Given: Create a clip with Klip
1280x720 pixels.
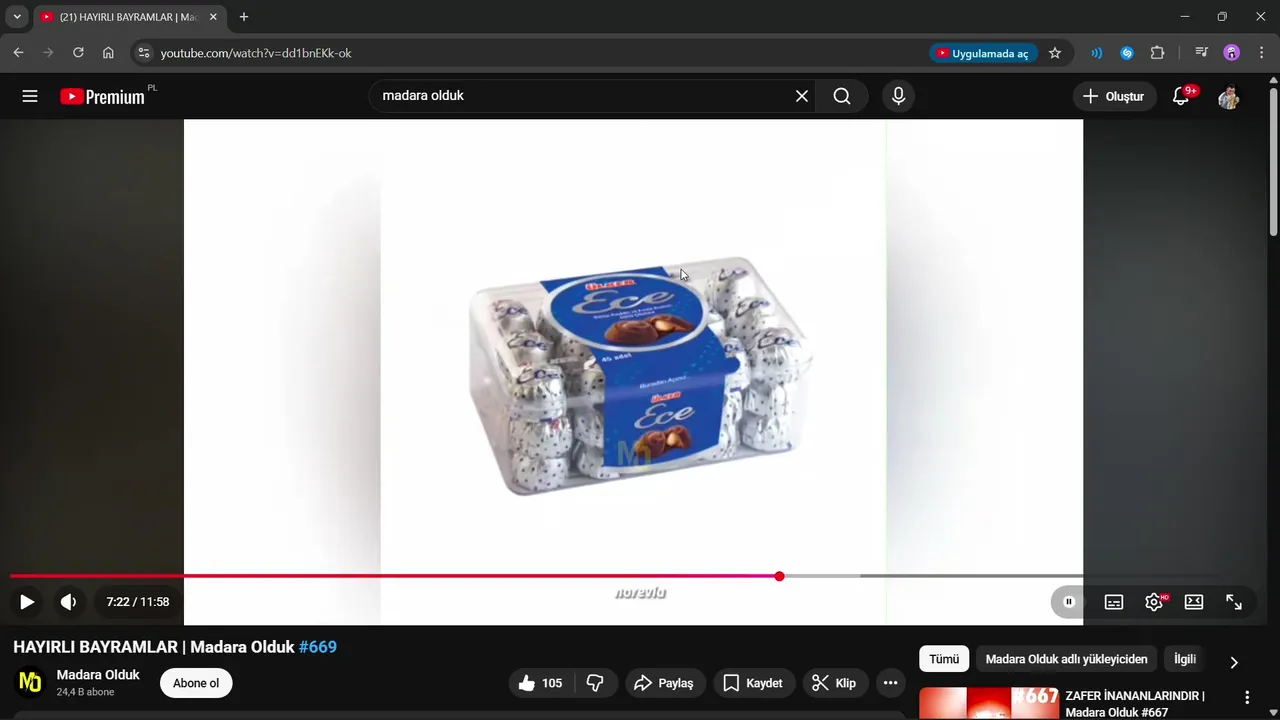Looking at the screenshot, I should click(834, 683).
